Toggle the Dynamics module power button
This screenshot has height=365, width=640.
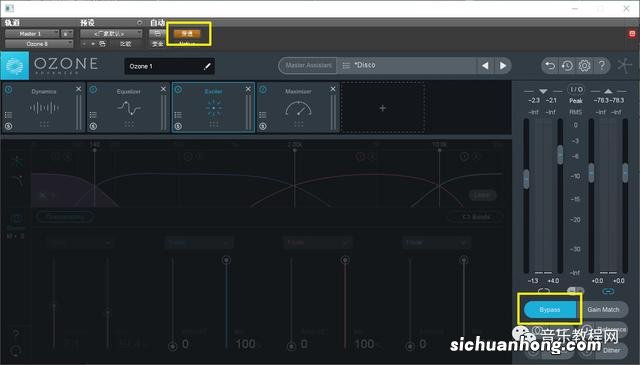(9, 89)
